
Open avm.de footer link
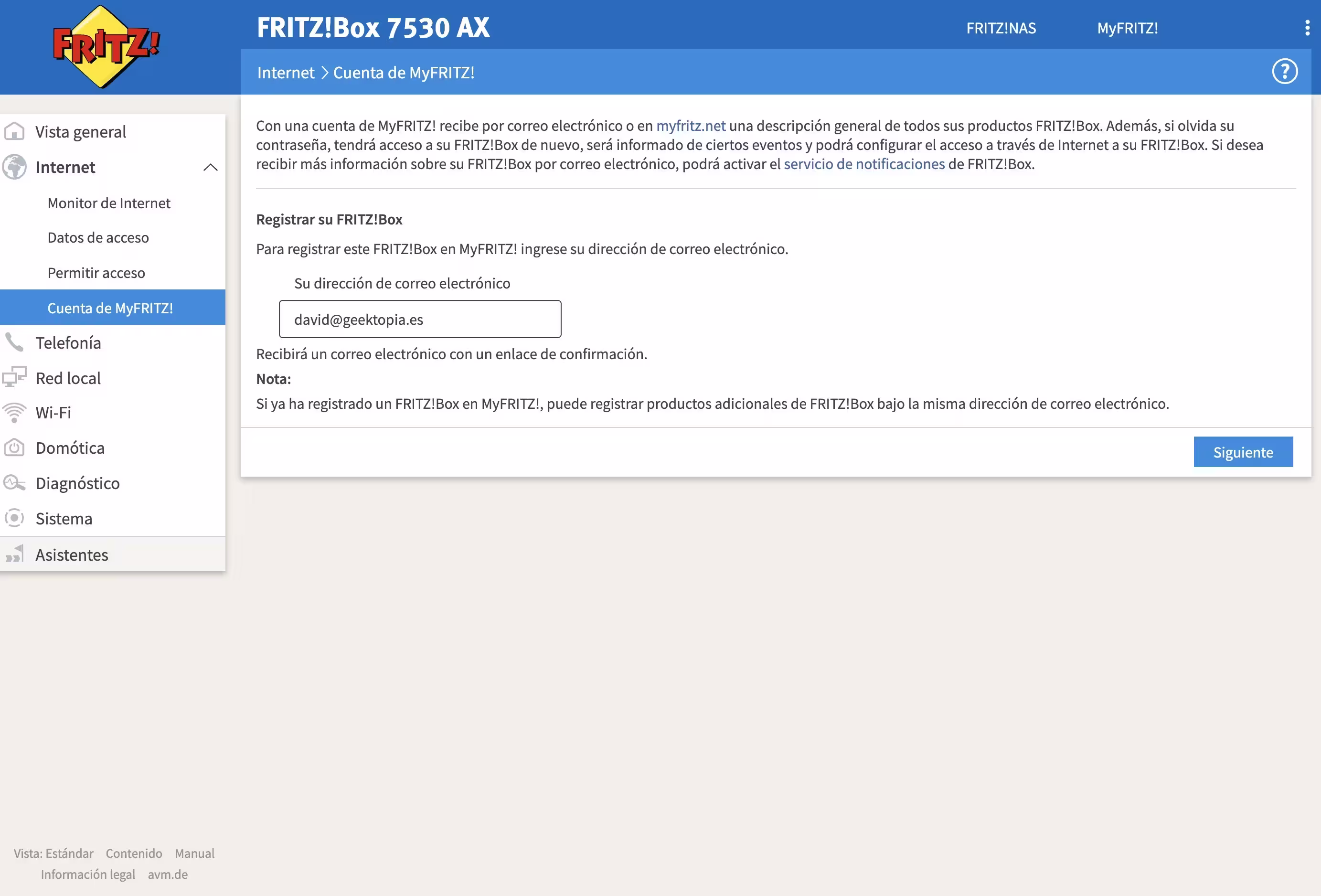pos(168,874)
